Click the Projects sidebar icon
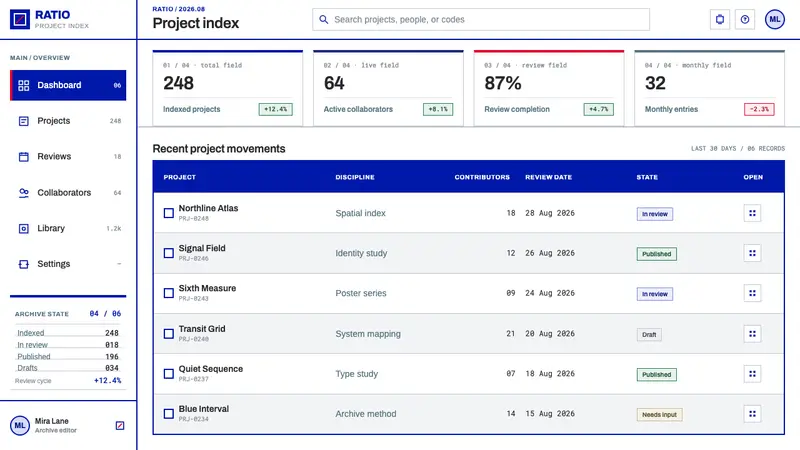Image resolution: width=800 pixels, height=450 pixels. [x=23, y=121]
